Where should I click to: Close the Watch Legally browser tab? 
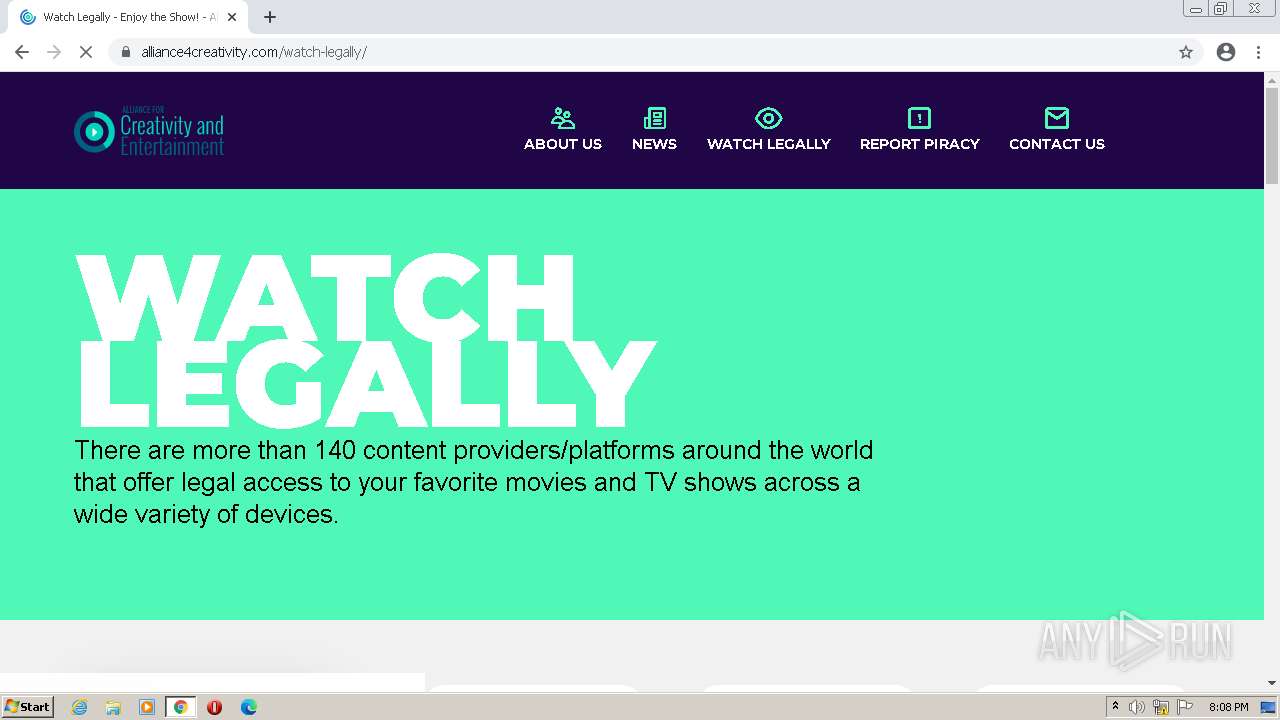tap(232, 17)
